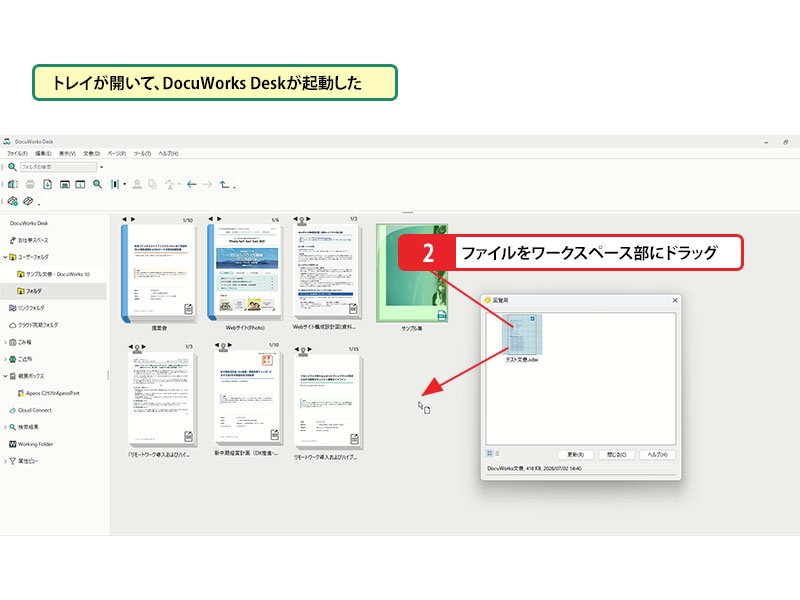Expand the 検索結果 node

pos(5,427)
